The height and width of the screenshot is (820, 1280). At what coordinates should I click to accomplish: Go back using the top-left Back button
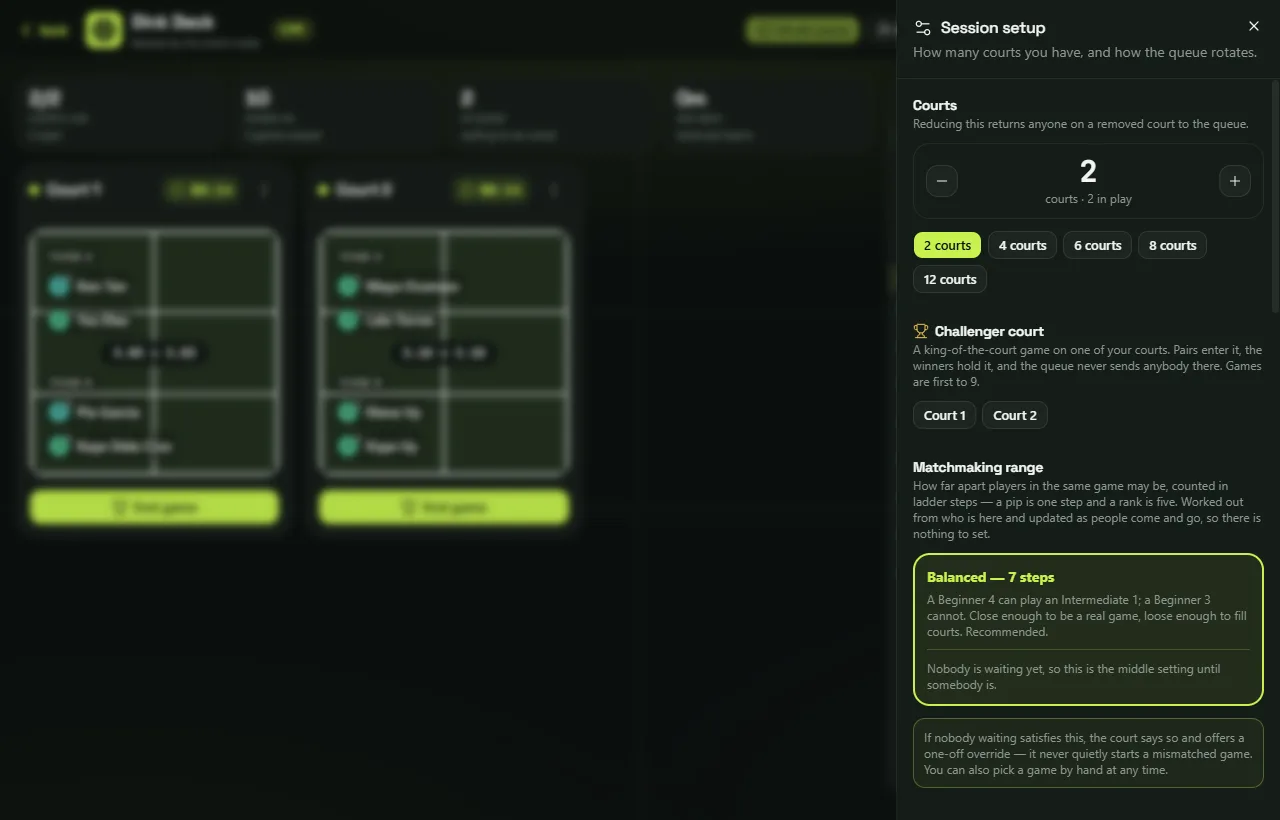(45, 30)
